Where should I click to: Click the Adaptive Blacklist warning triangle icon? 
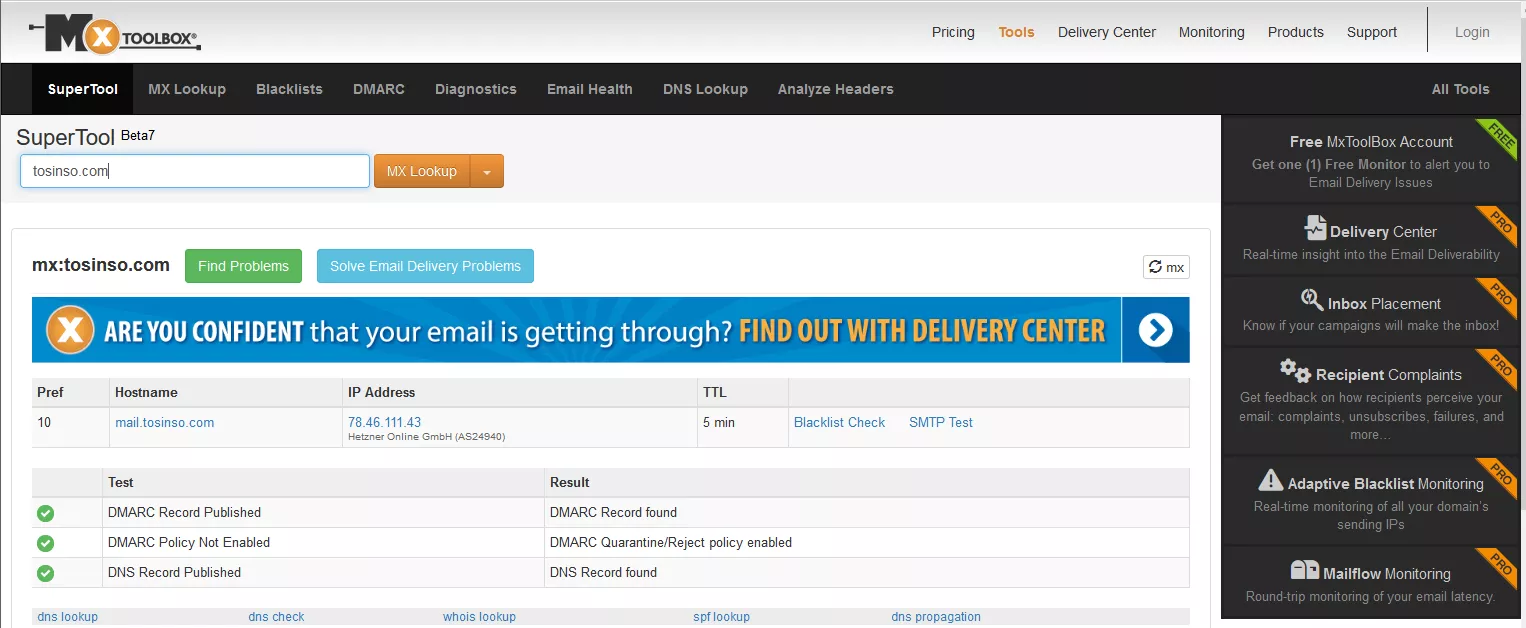tap(1270, 480)
